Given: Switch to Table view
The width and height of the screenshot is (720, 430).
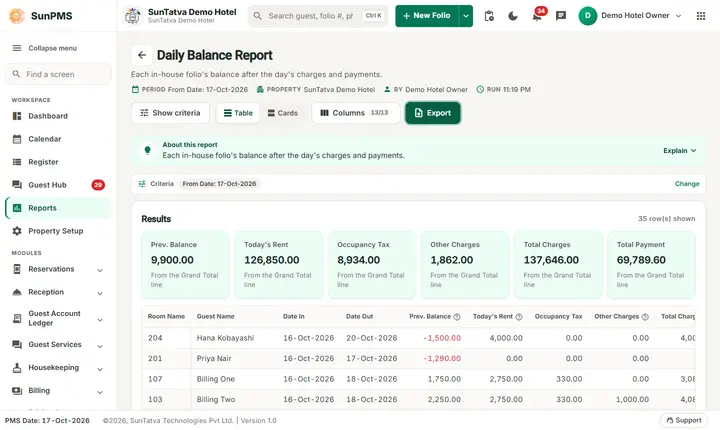Looking at the screenshot, I should [238, 113].
